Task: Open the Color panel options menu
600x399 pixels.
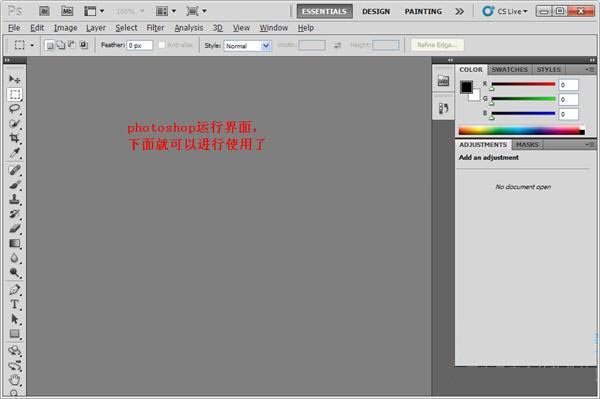Action: [x=590, y=69]
